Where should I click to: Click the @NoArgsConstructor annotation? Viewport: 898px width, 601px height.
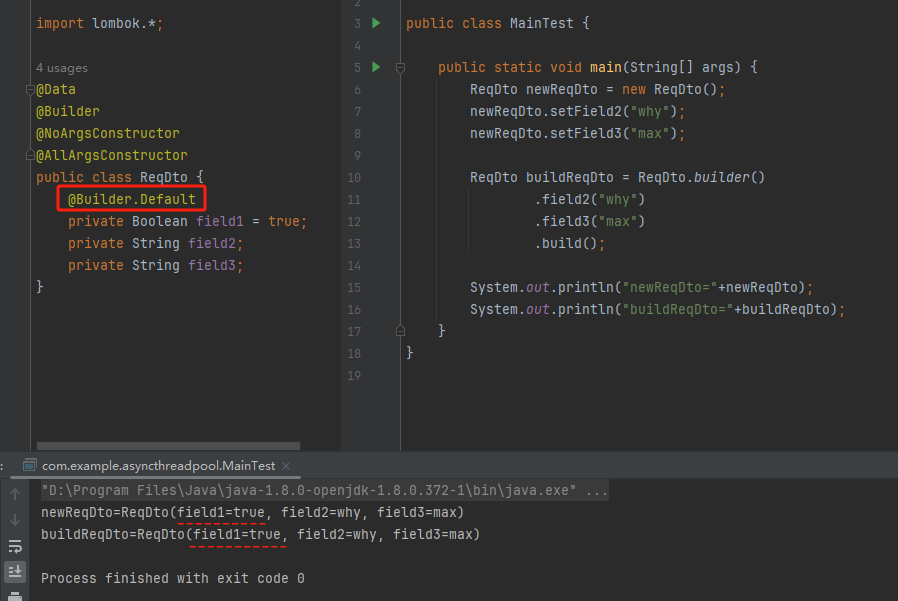point(108,133)
